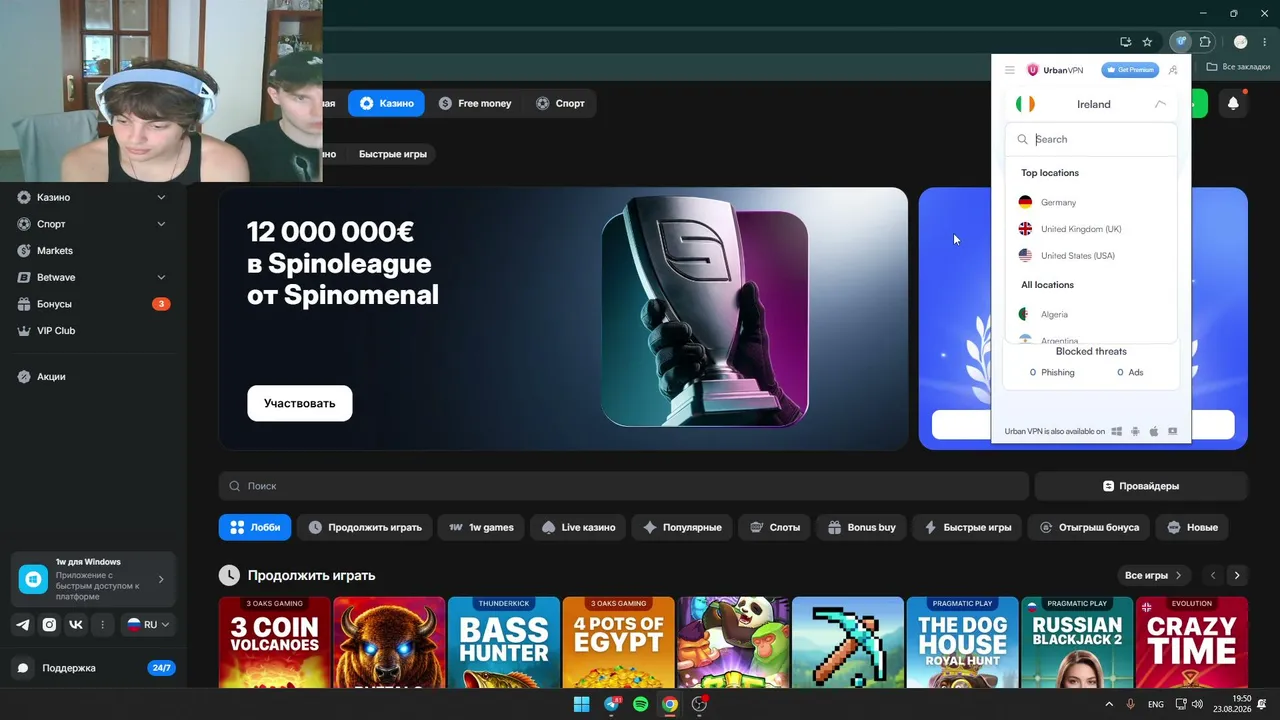Show previous games with left arrow

(x=1213, y=575)
